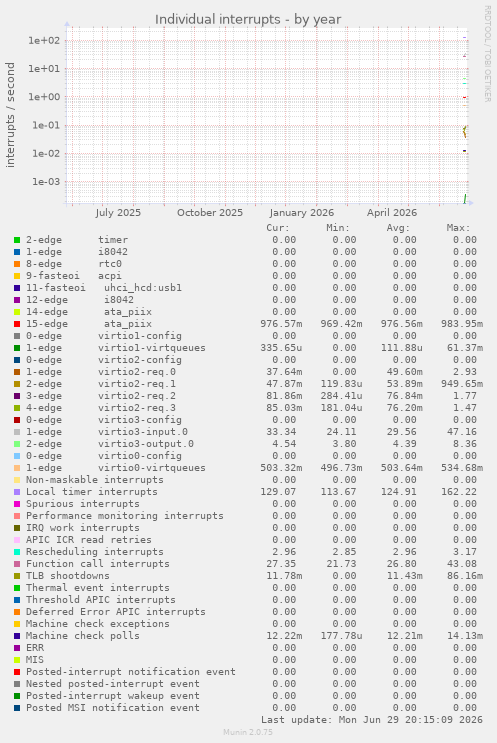Click the light green virtio3-output.0 swatch
The image size is (497, 743).
pyautogui.click(x=17, y=444)
